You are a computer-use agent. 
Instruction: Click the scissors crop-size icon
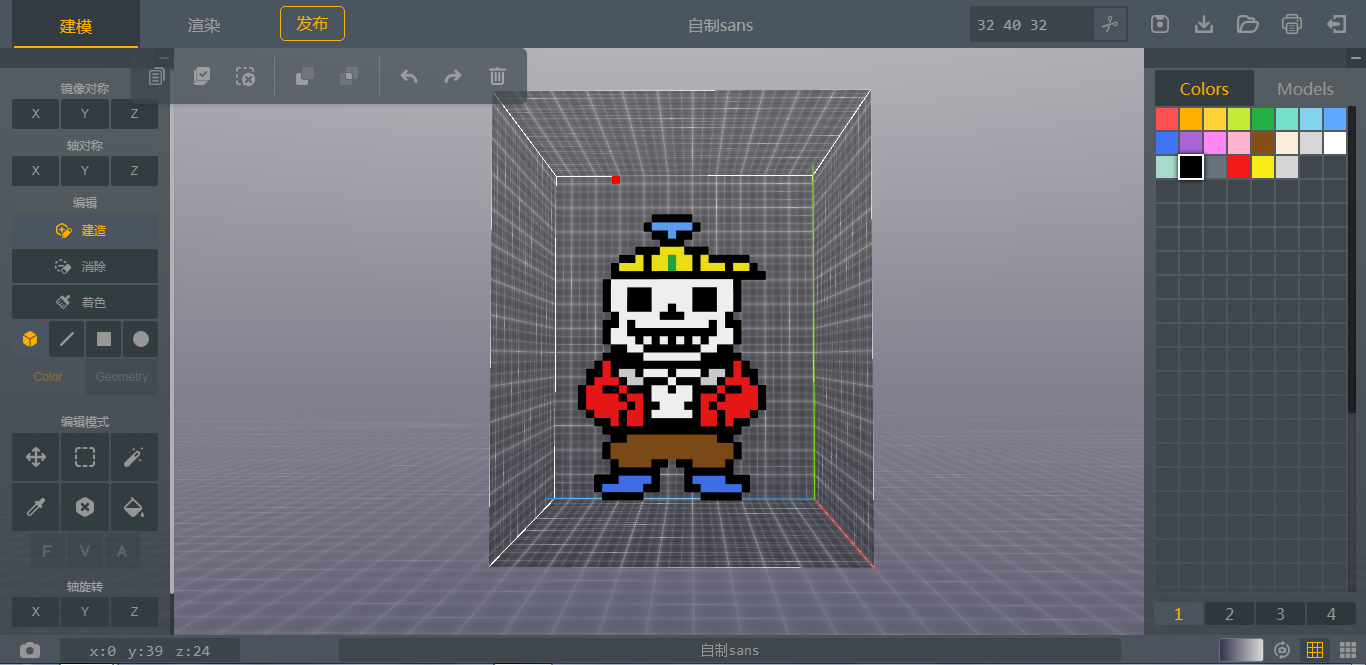1110,24
